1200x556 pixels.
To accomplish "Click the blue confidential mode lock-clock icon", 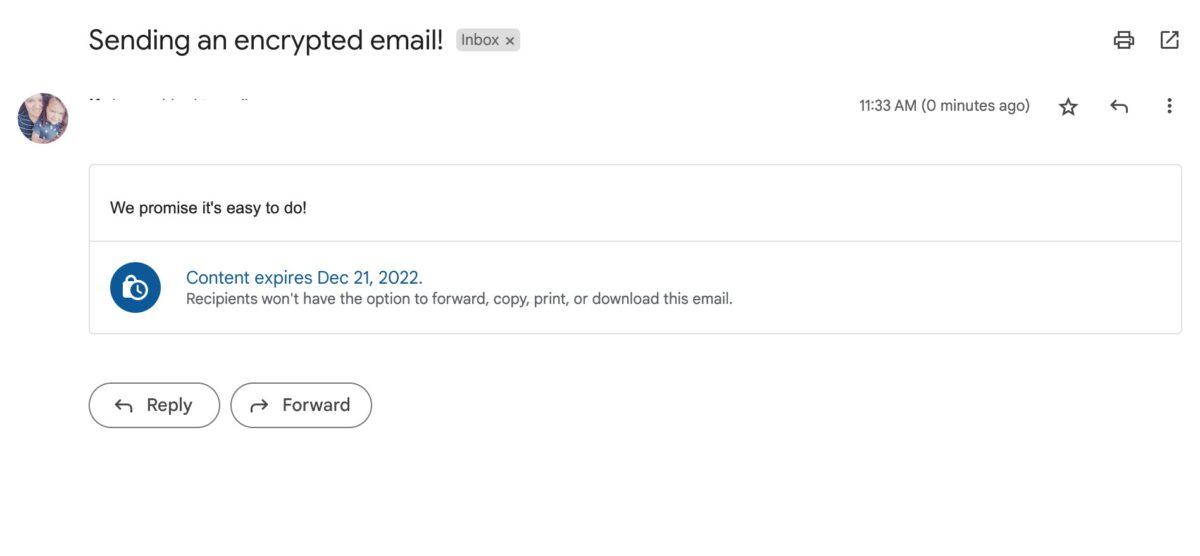I will point(135,288).
